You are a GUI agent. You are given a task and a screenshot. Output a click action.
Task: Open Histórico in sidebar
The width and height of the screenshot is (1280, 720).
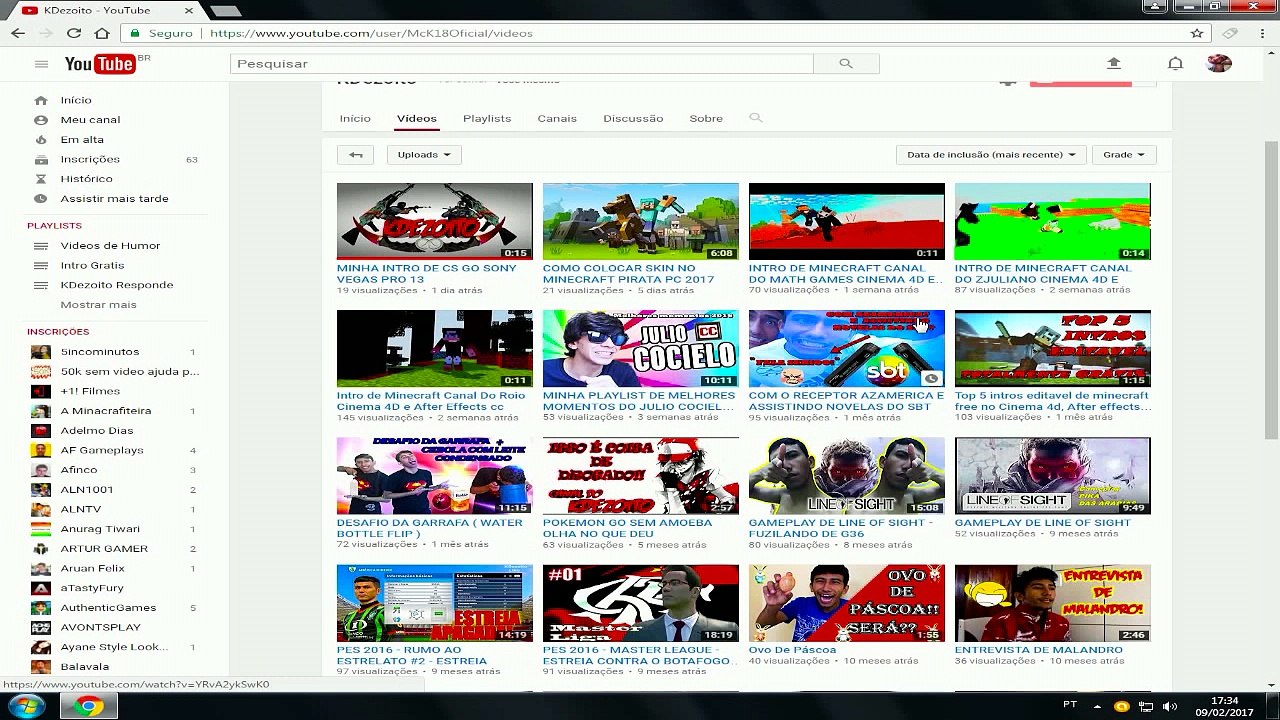[x=86, y=179]
